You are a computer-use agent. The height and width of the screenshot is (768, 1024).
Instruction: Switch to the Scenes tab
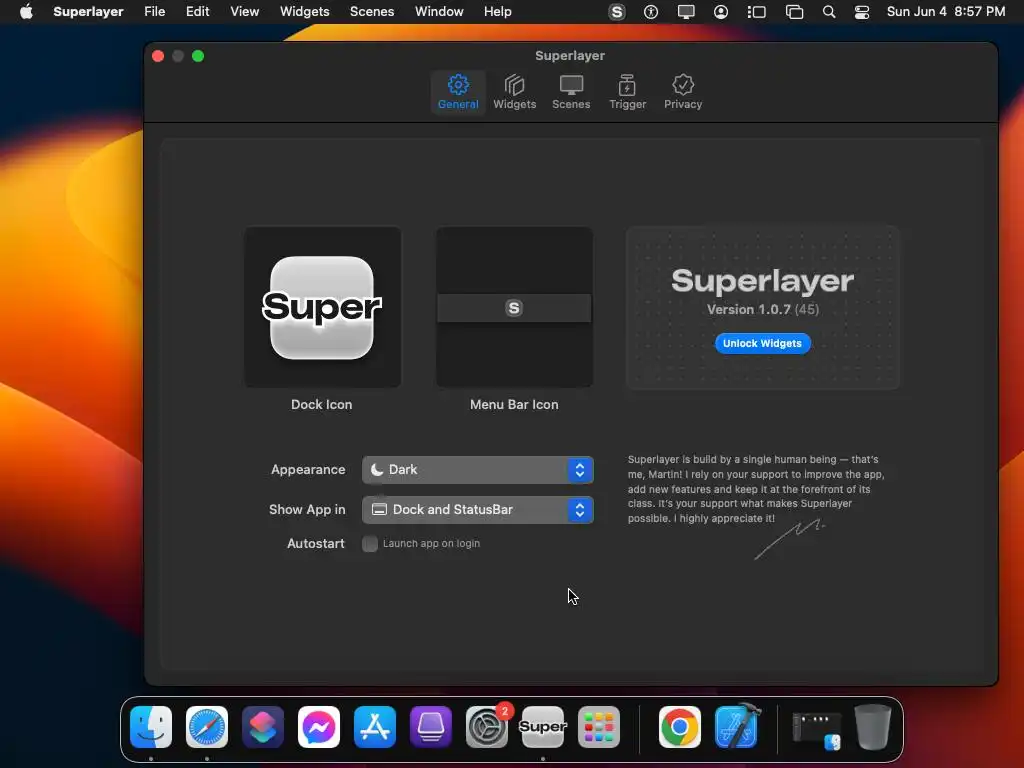(x=571, y=92)
